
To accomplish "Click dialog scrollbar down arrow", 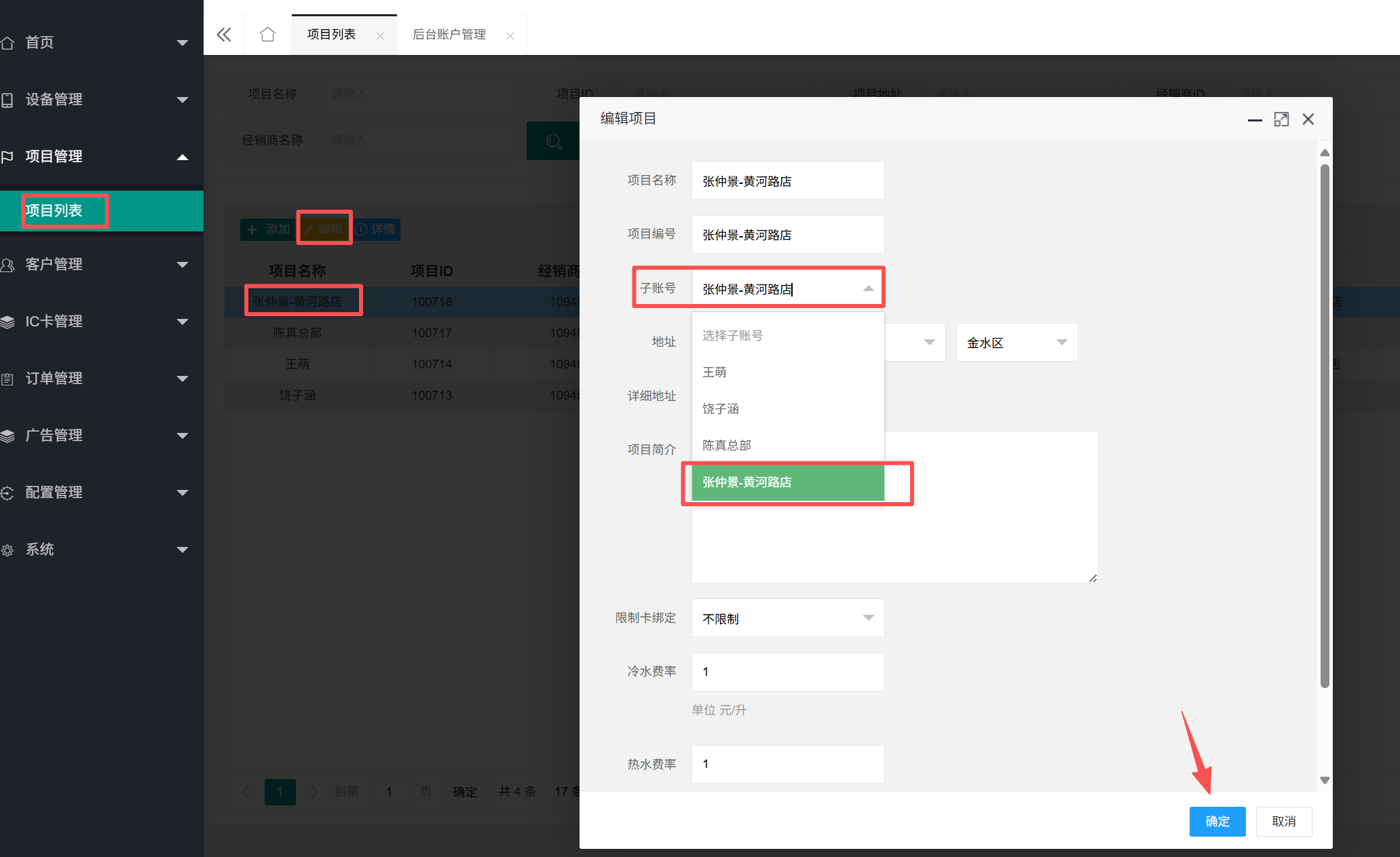I will point(1325,780).
